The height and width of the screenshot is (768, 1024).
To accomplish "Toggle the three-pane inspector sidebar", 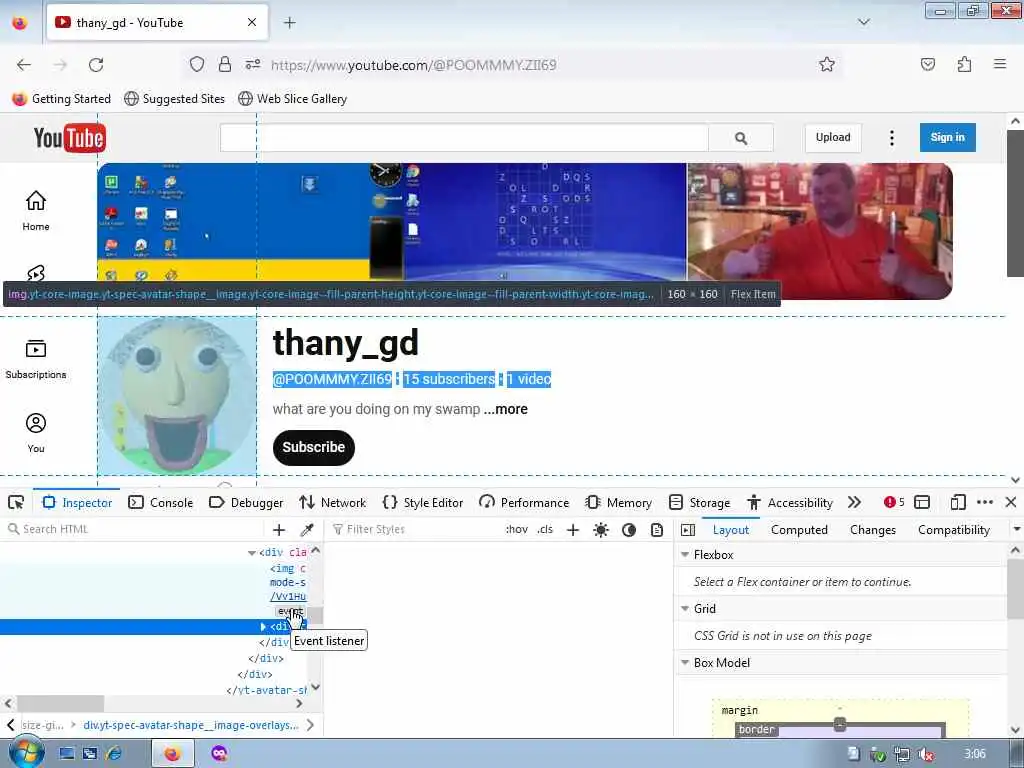I will tap(688, 530).
